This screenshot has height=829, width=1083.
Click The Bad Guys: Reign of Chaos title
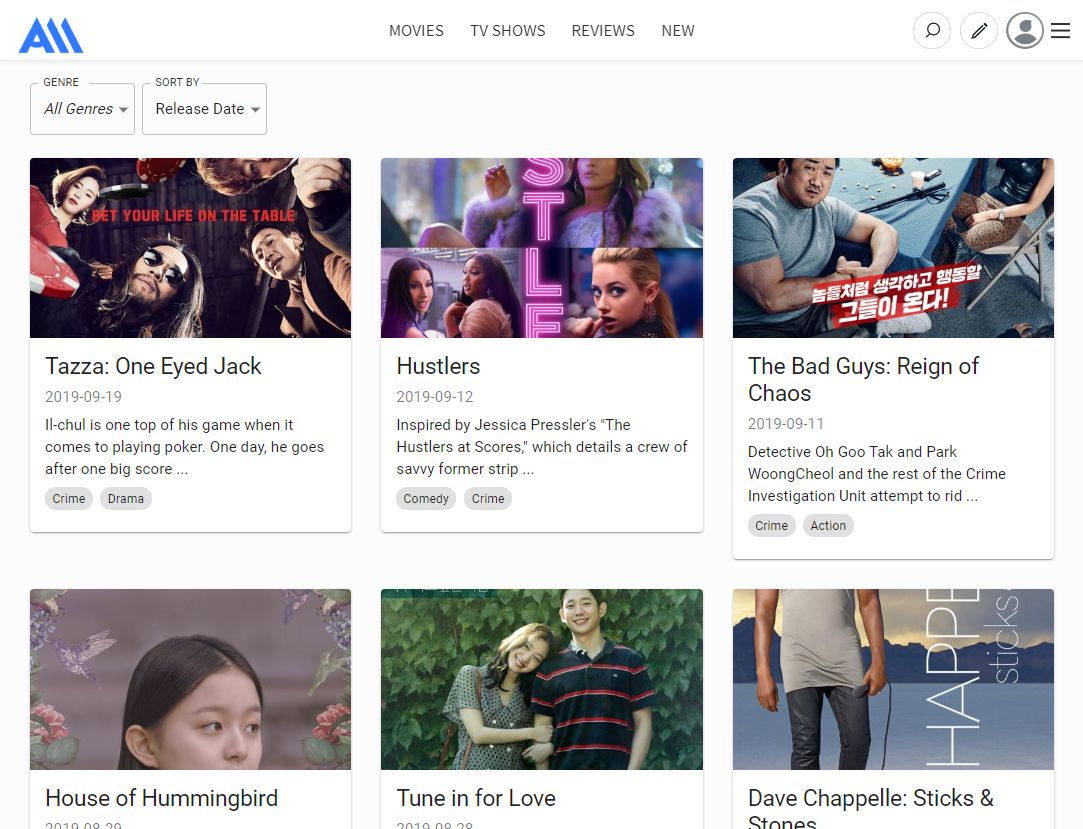pos(863,379)
